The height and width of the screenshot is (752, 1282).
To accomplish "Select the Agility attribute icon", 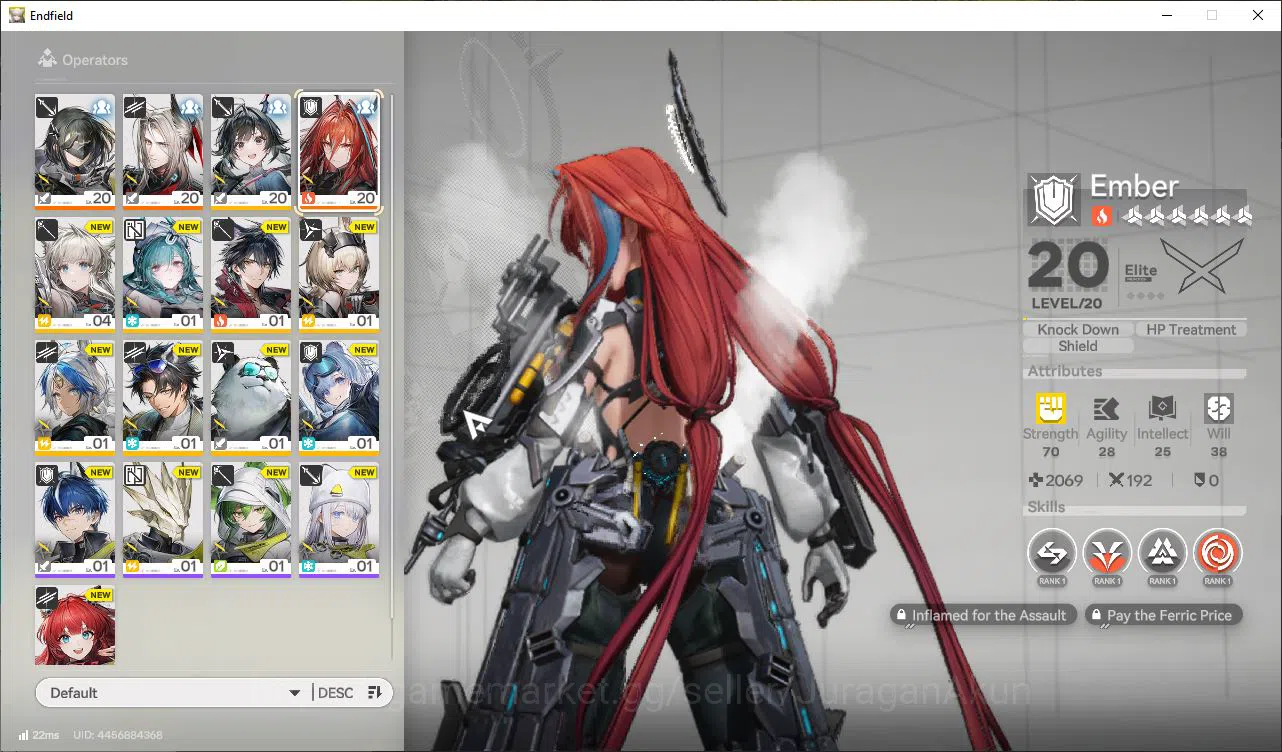I will pos(1106,408).
